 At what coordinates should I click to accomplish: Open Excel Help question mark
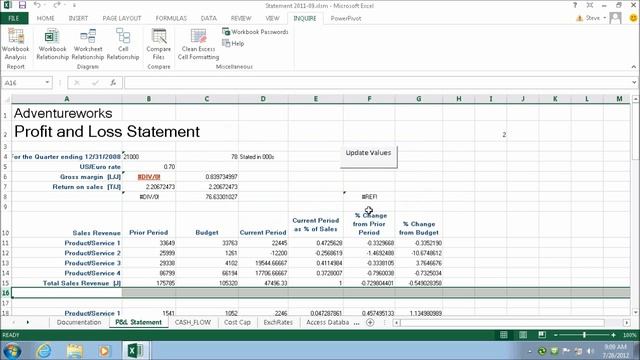pyautogui.click(x=575, y=5)
